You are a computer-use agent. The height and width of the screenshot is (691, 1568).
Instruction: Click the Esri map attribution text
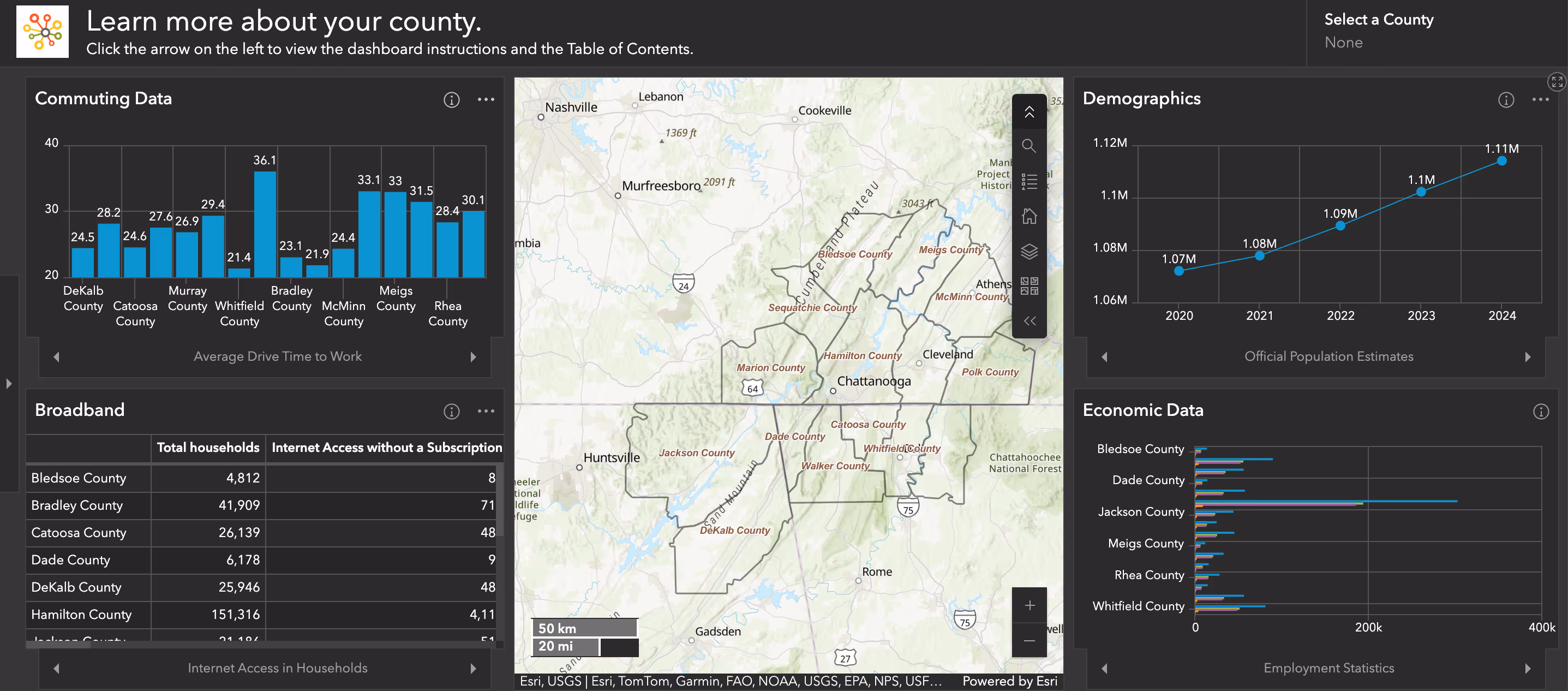[x=731, y=681]
